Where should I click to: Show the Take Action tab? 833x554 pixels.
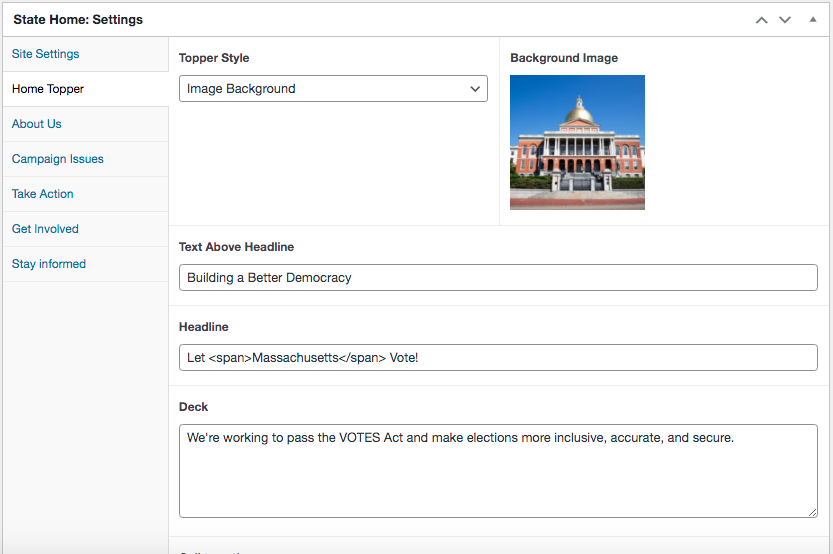[43, 194]
